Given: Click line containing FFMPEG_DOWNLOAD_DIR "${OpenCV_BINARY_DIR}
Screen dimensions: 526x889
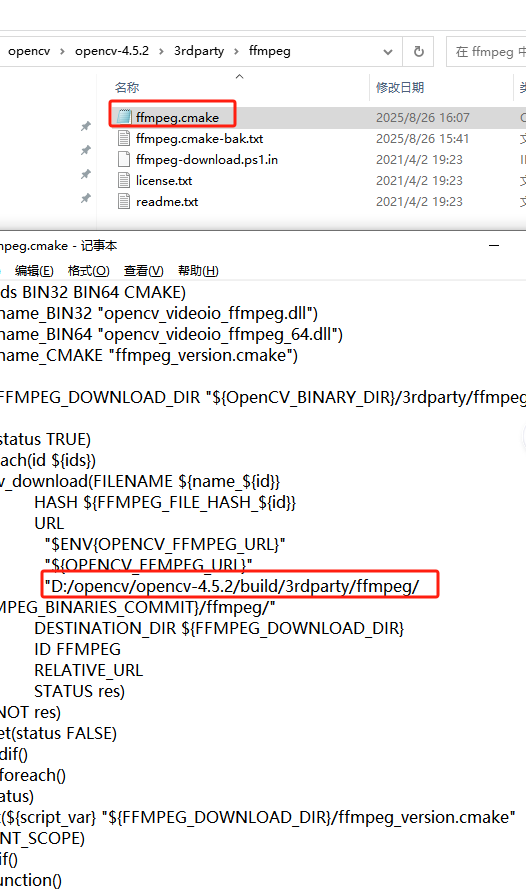Looking at the screenshot, I should click(263, 397).
